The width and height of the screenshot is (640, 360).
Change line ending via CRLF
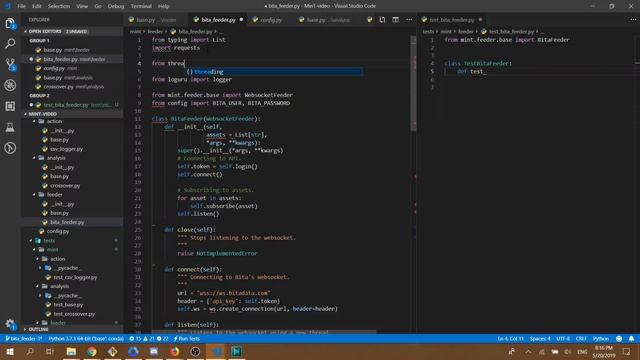pos(581,339)
